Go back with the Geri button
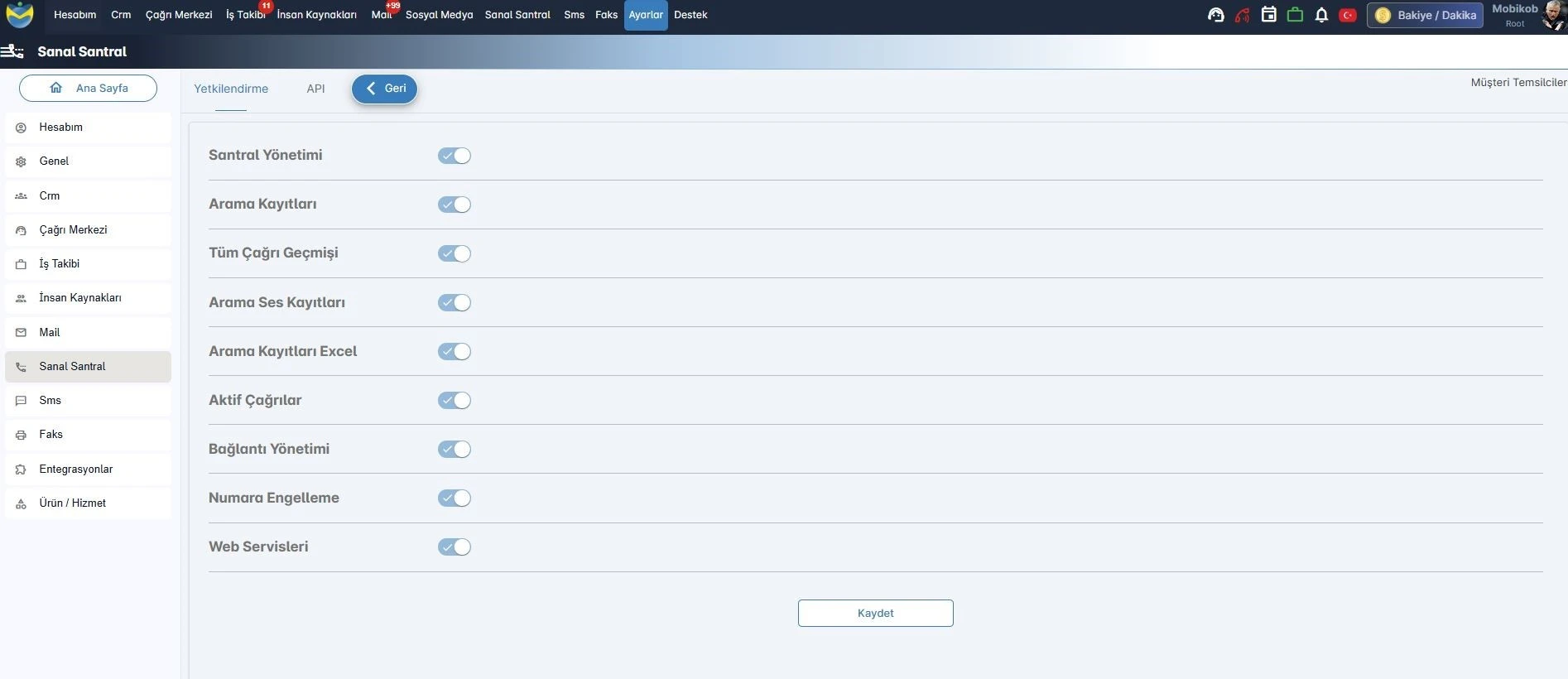 pos(385,89)
